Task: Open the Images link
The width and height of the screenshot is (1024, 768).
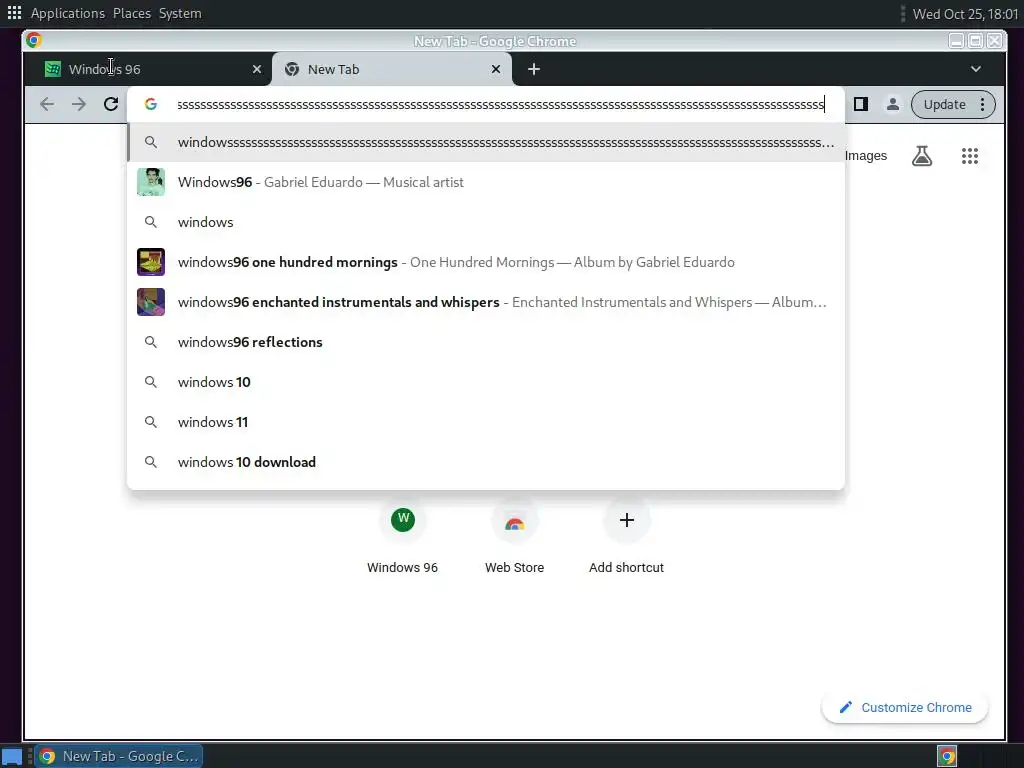Action: [x=865, y=156]
